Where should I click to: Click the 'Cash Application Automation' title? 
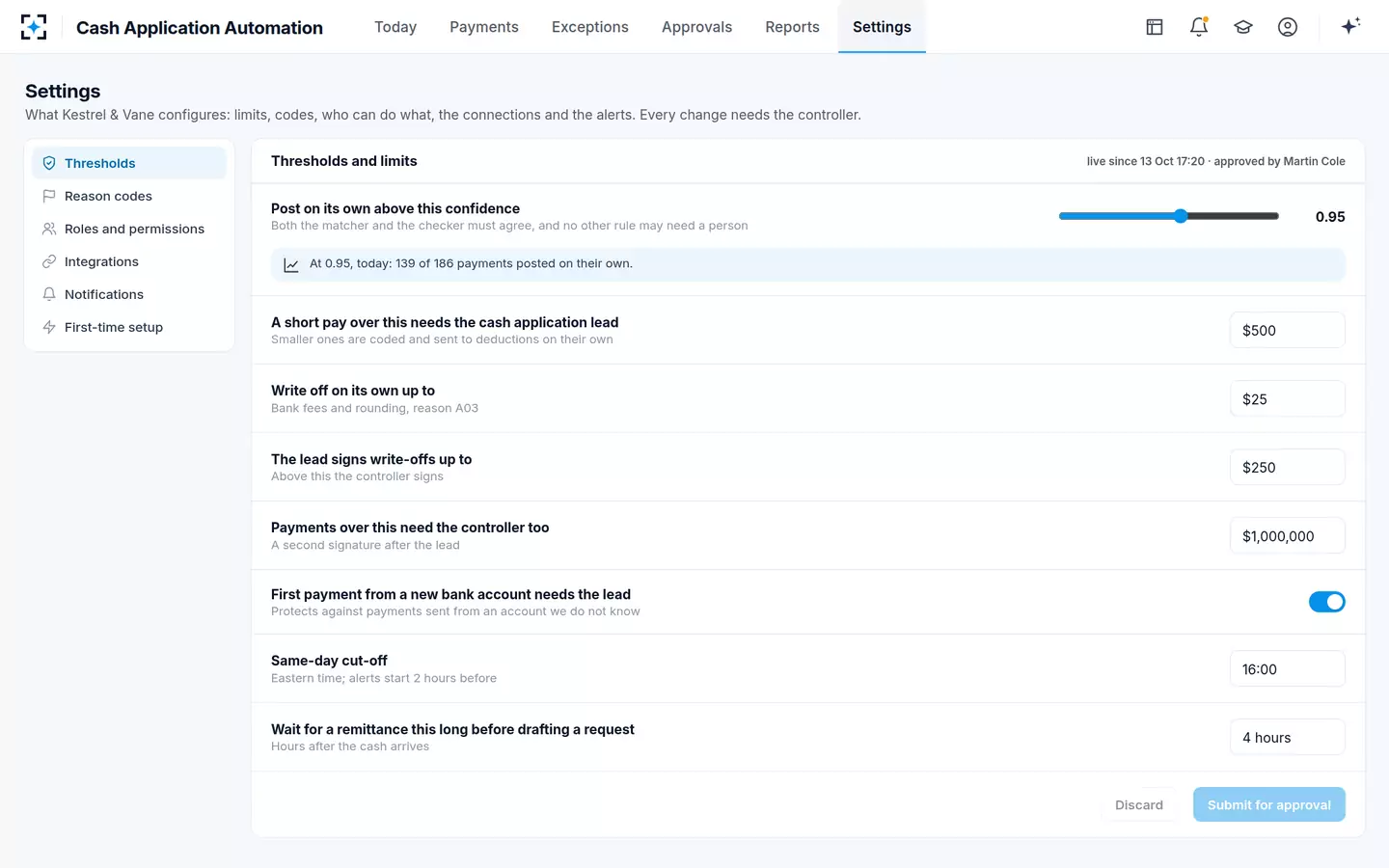pyautogui.click(x=200, y=28)
